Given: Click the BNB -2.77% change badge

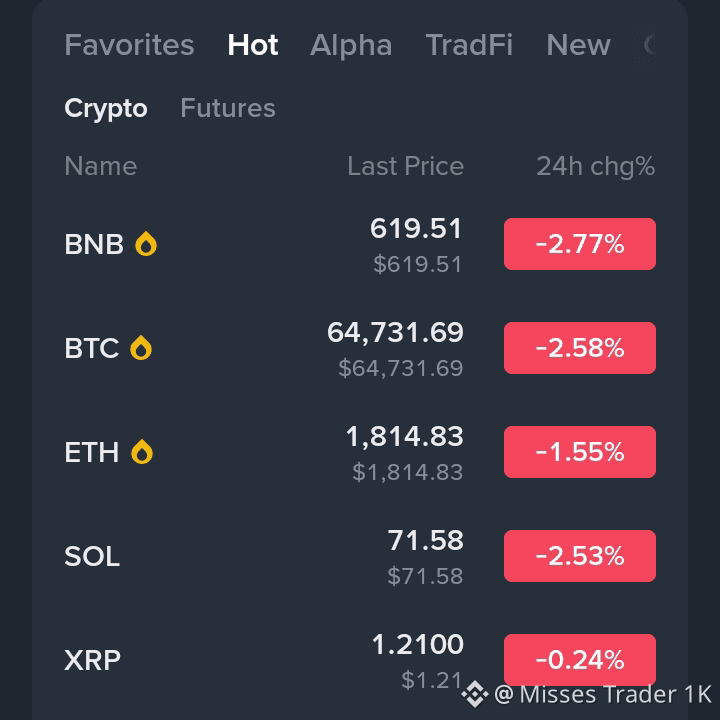Looking at the screenshot, I should pos(579,244).
